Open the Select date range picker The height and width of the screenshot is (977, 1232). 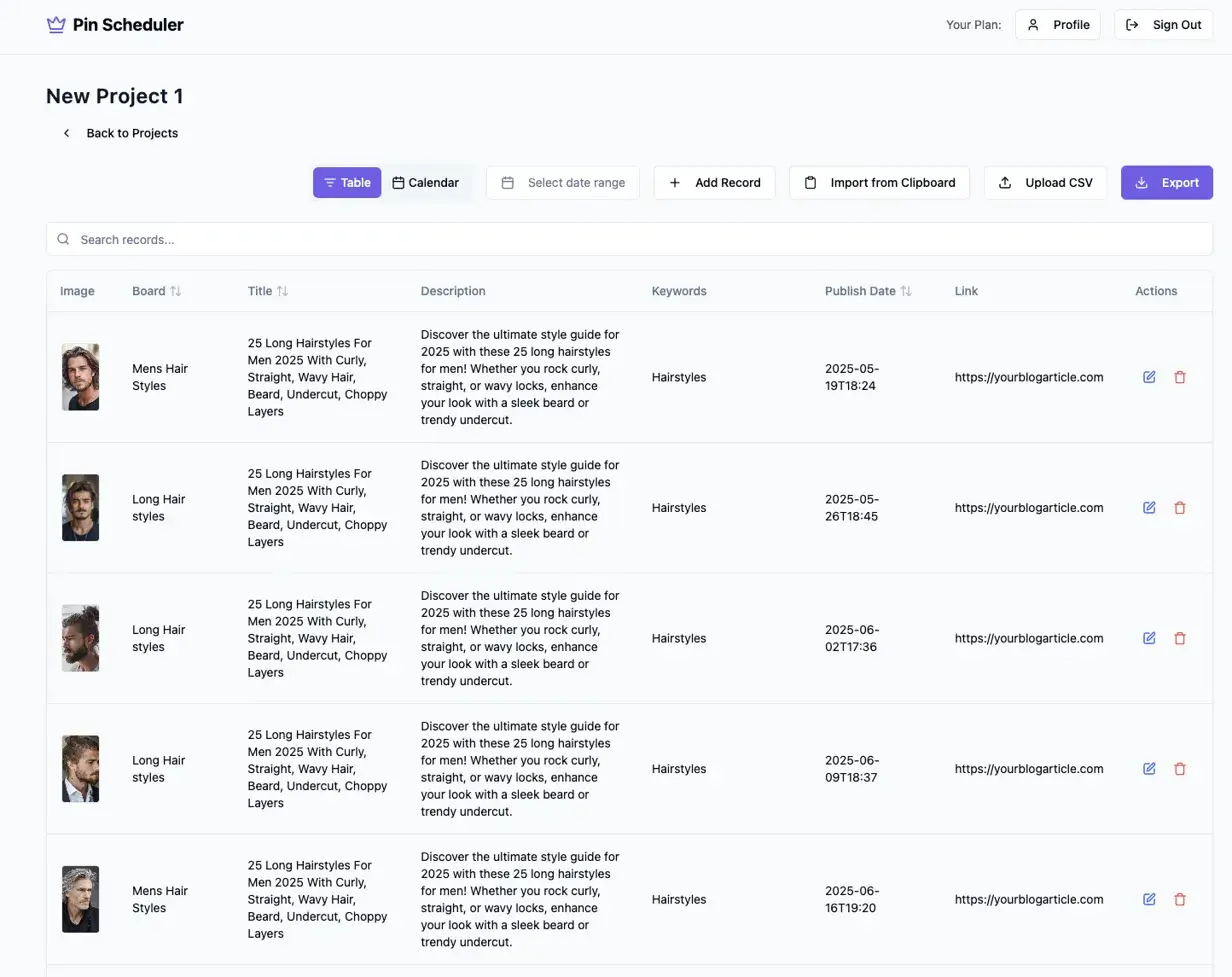pos(563,183)
